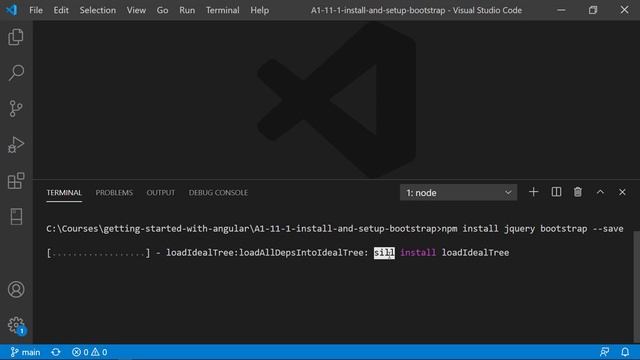The width and height of the screenshot is (640, 360).
Task: Switch to the DEBUG CONSOLE tab
Action: (x=218, y=193)
